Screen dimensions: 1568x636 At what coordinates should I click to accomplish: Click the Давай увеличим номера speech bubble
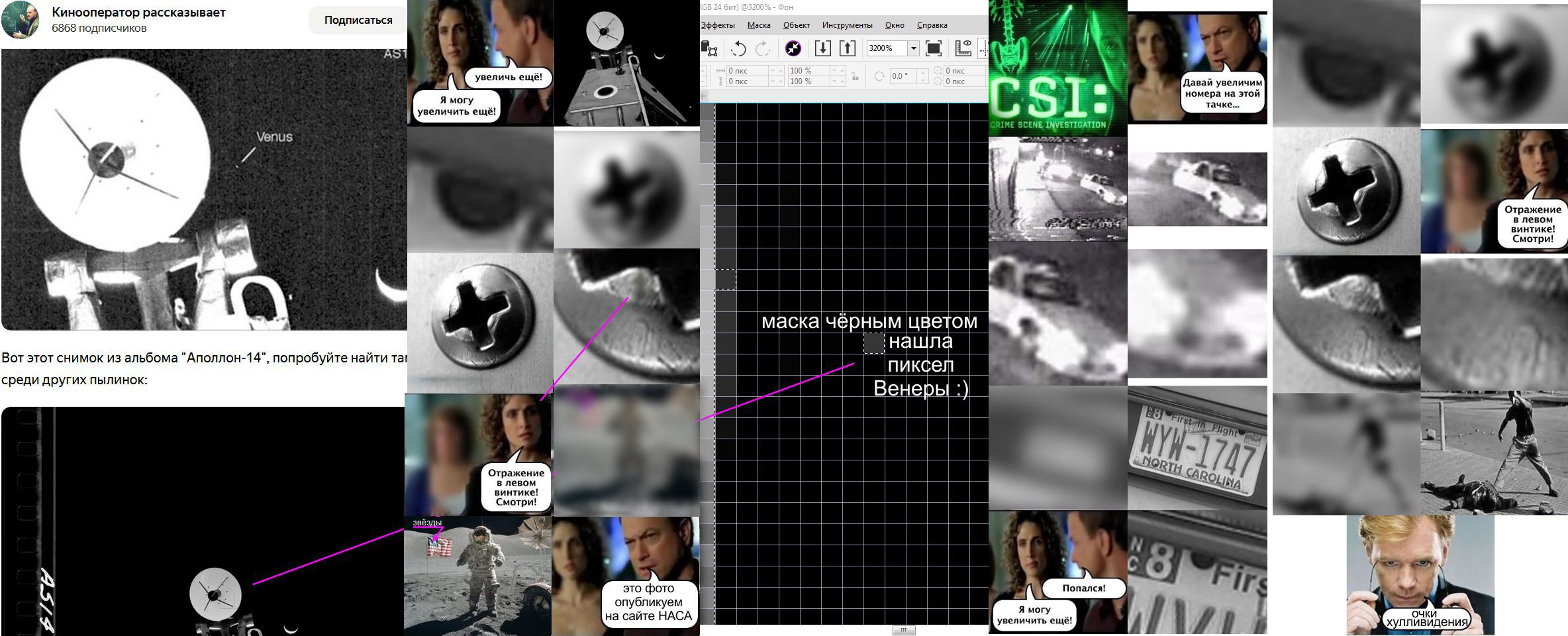(1222, 93)
